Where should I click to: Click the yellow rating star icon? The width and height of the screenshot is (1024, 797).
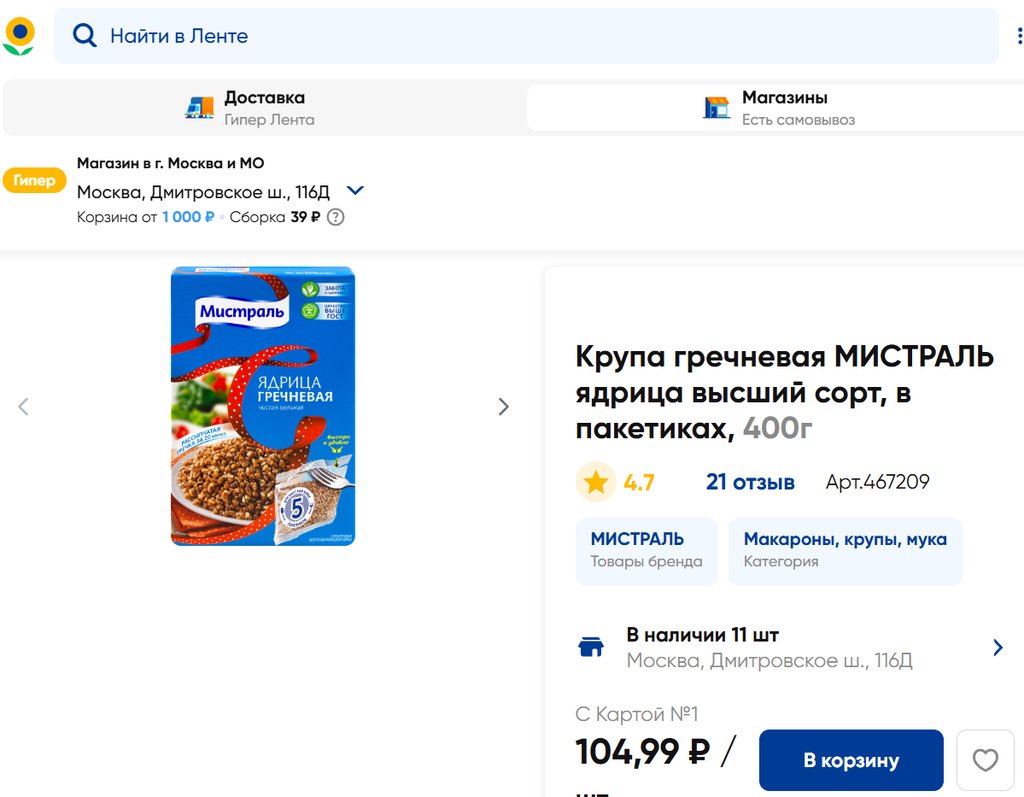(x=596, y=483)
